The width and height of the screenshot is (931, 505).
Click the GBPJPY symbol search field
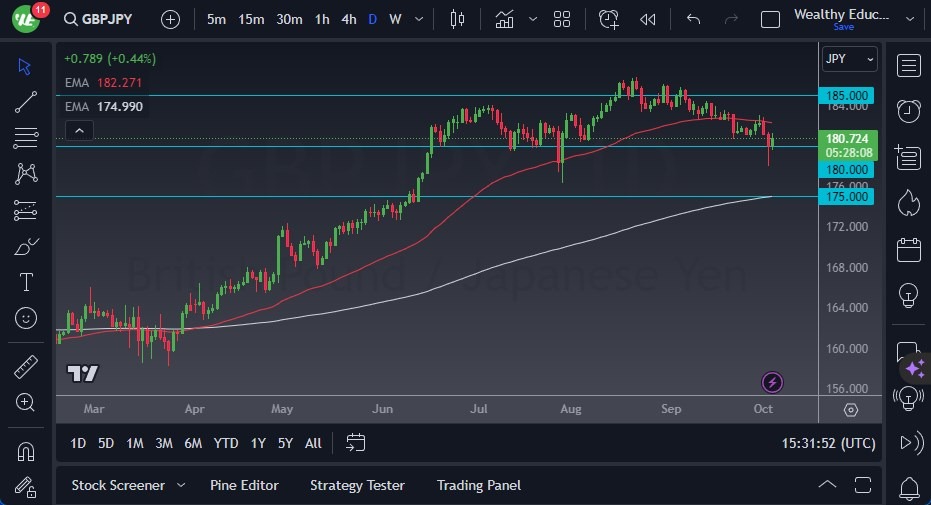[106, 19]
